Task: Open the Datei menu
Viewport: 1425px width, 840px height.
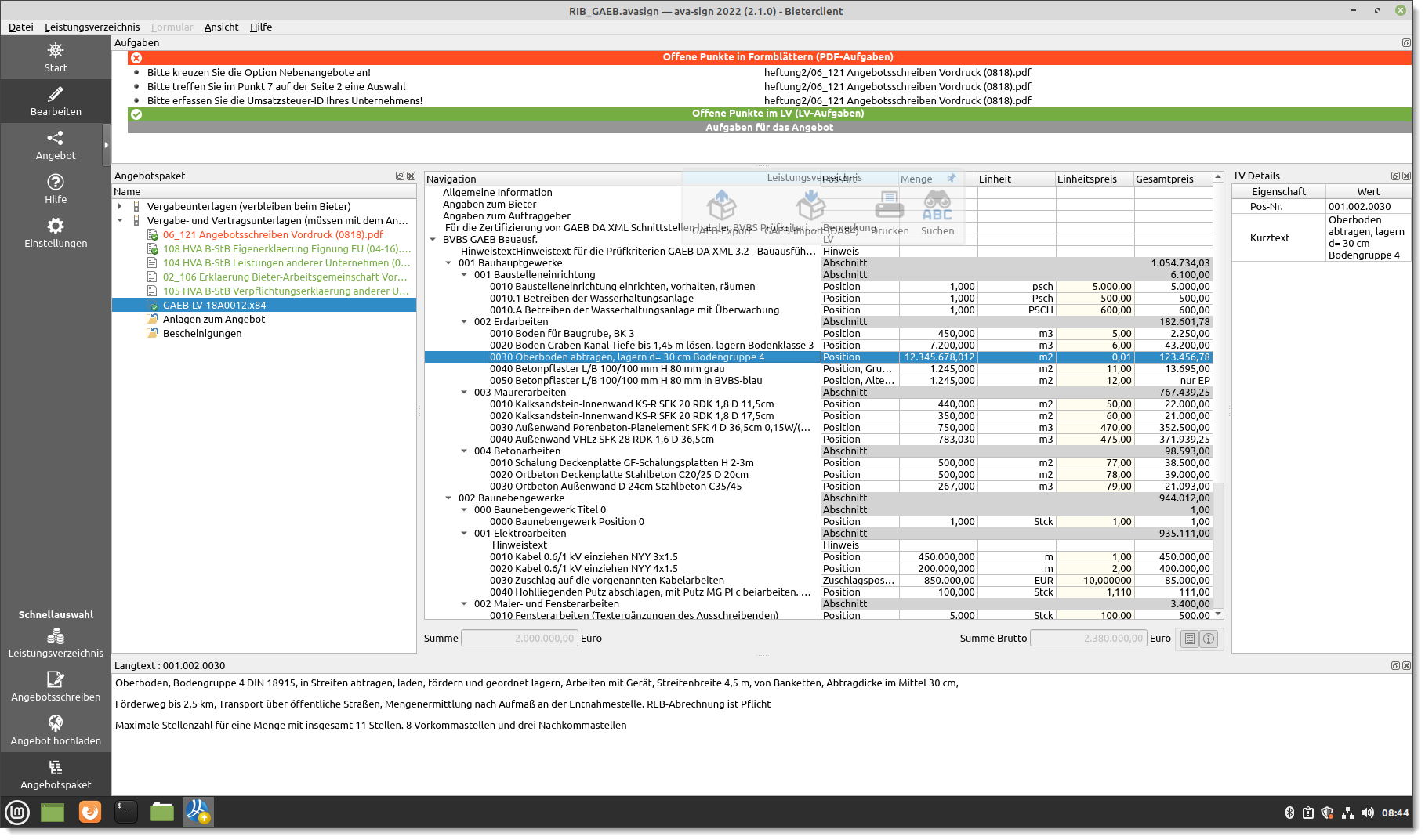Action: 21,27
